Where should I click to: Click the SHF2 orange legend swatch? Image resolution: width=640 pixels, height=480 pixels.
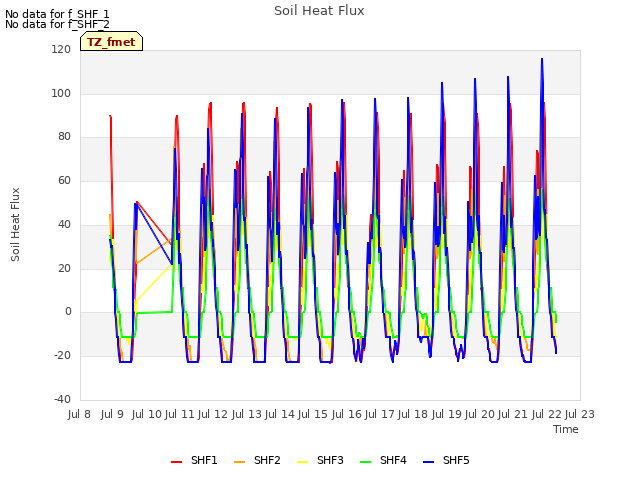coord(239,462)
